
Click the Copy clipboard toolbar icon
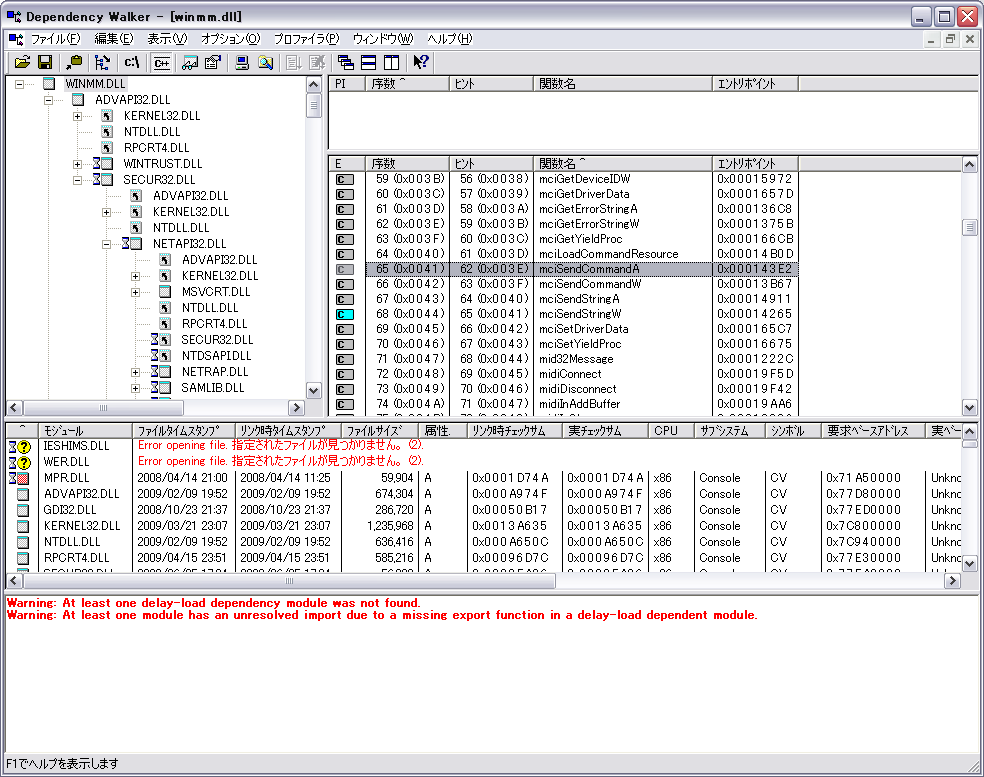75,62
